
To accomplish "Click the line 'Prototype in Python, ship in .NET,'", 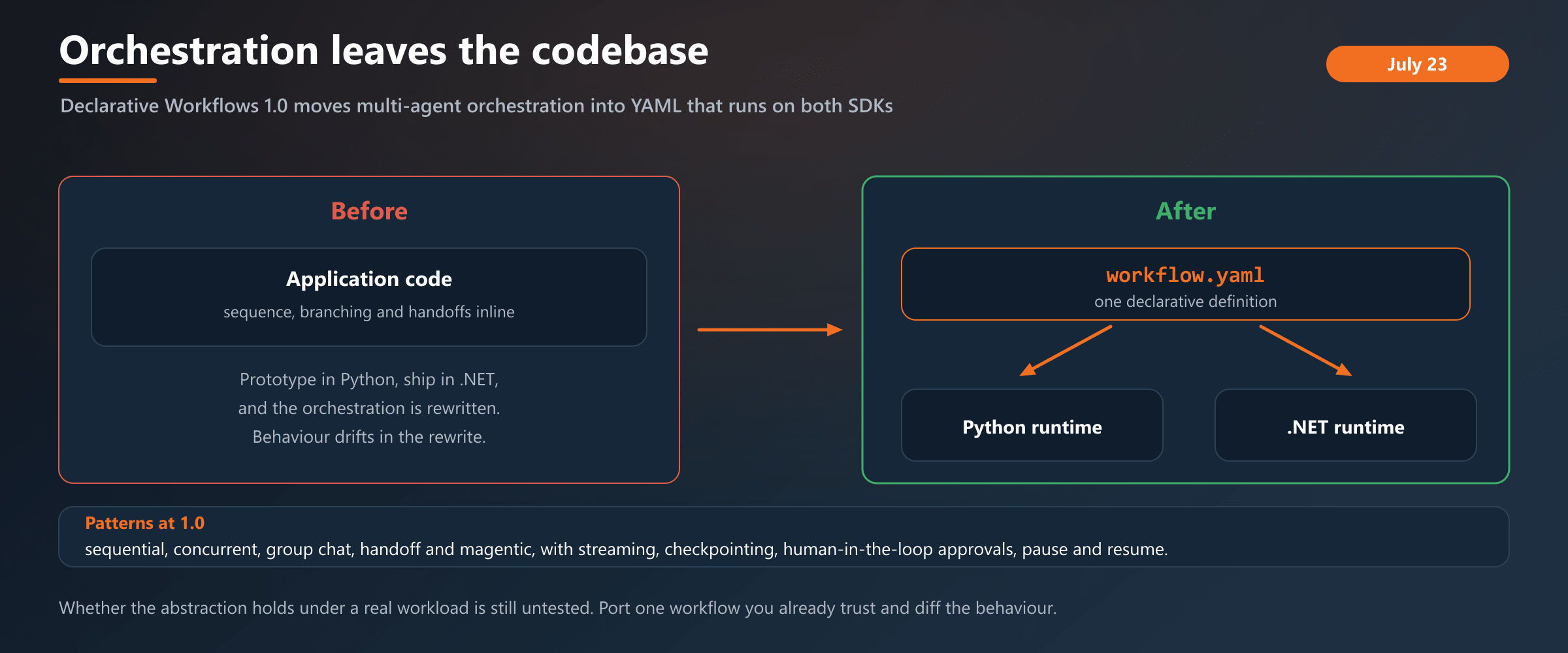I will point(369,379).
